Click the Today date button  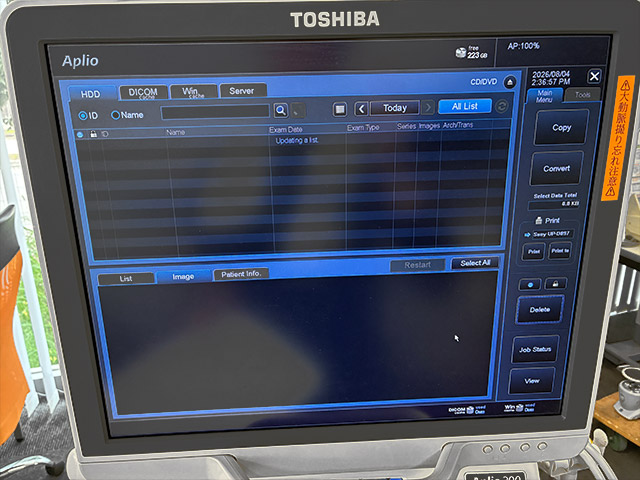tap(395, 108)
